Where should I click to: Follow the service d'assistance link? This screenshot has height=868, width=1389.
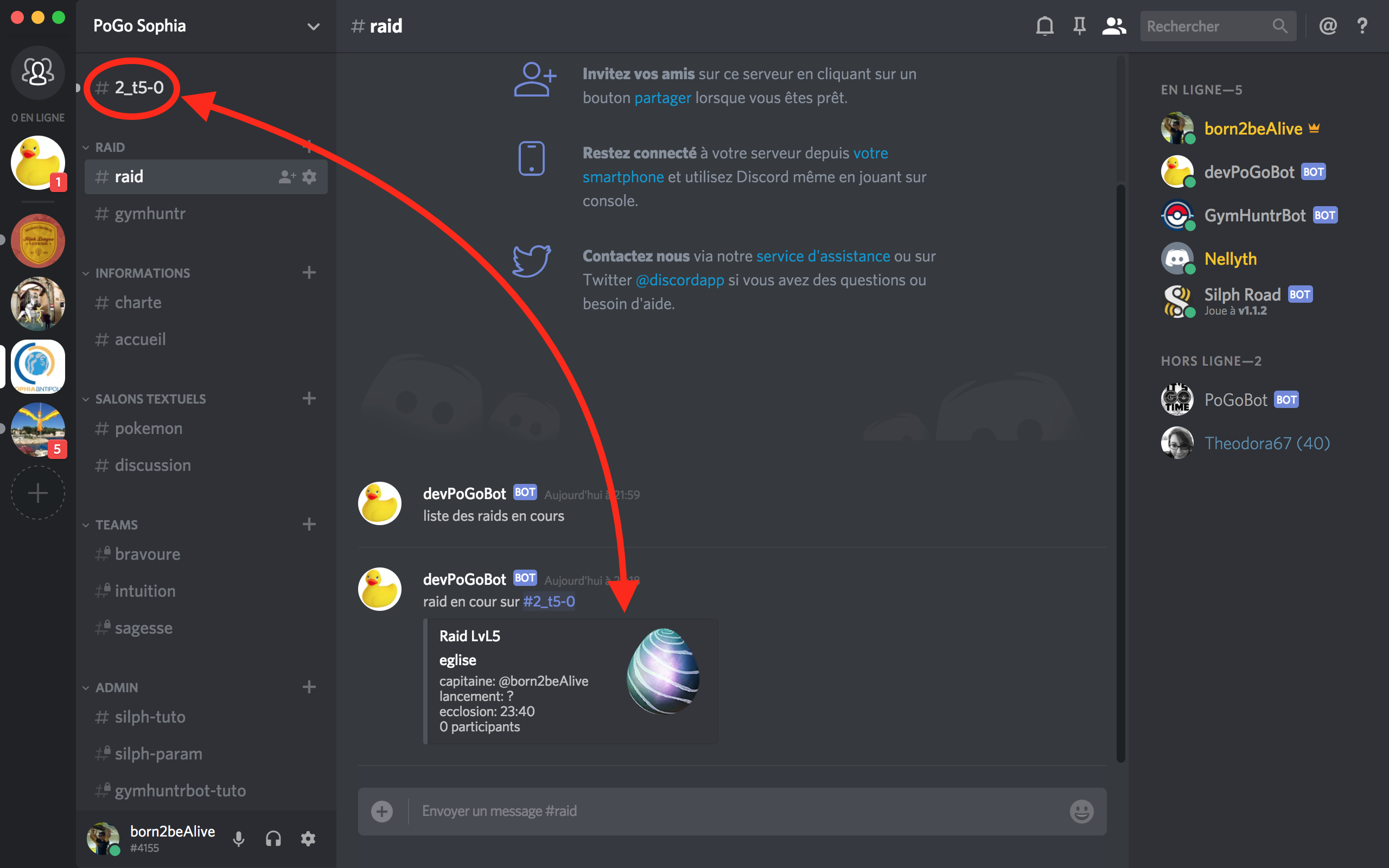[823, 256]
